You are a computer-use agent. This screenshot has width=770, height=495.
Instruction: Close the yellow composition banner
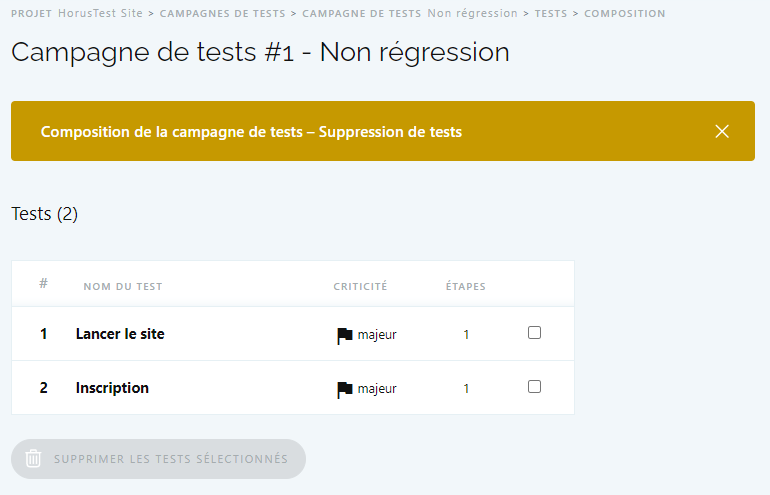(x=722, y=131)
